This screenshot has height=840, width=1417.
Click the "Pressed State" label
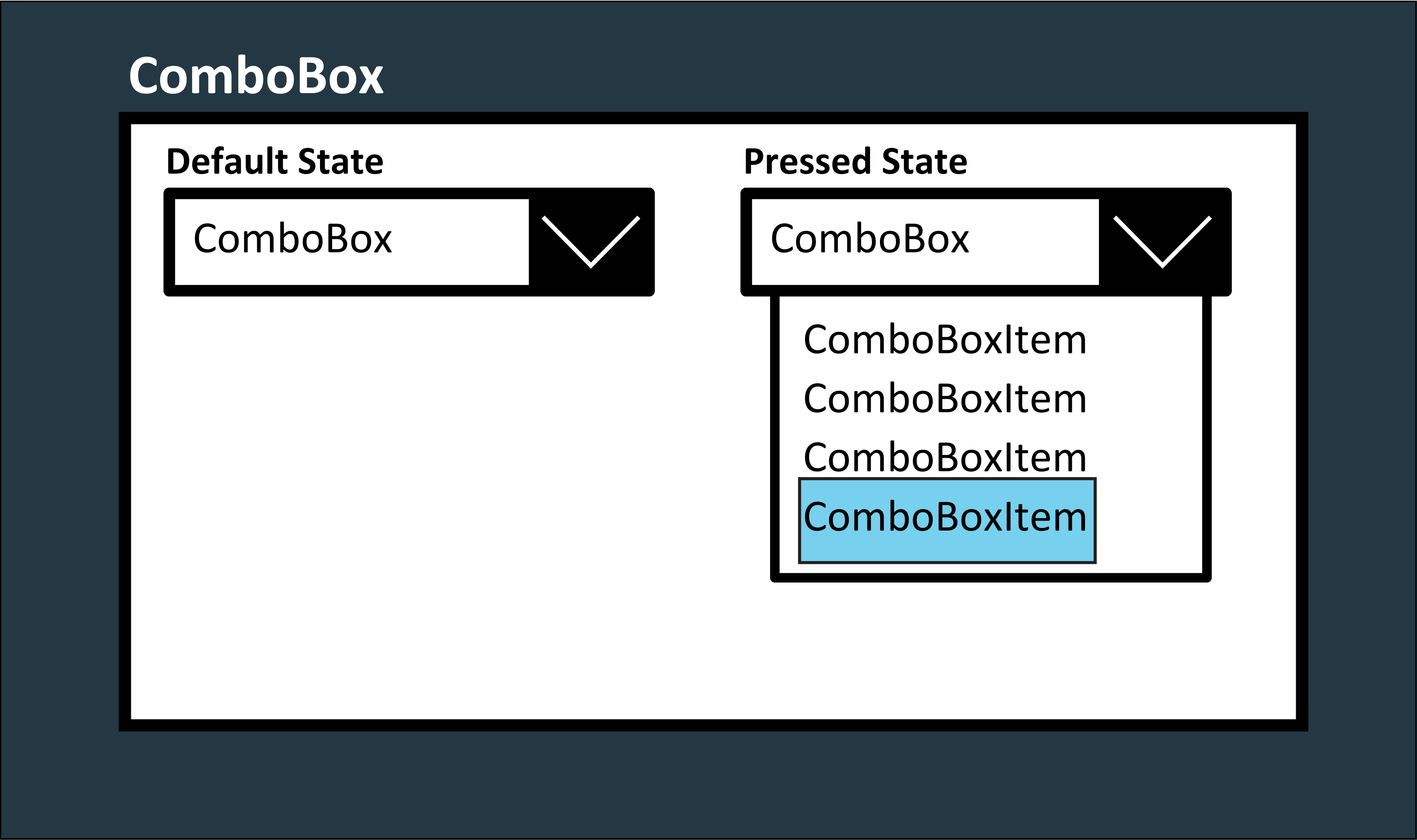[x=855, y=161]
